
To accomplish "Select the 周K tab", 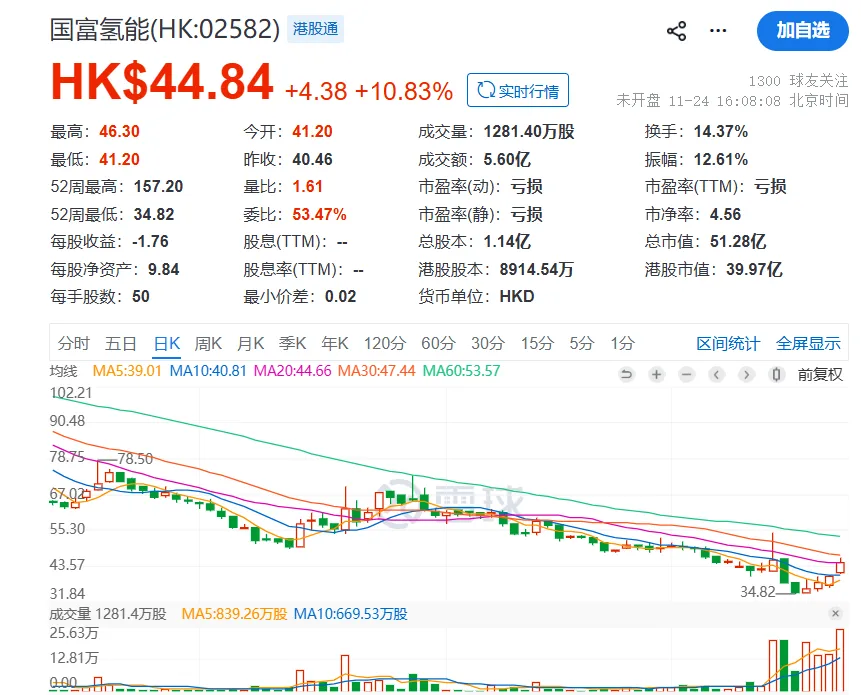I will (x=208, y=344).
